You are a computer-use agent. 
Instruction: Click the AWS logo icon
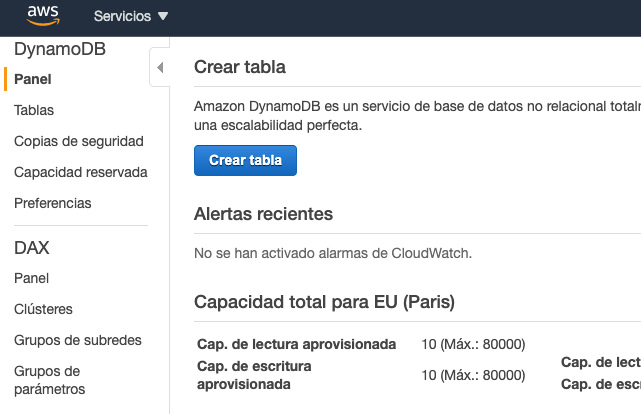(x=43, y=15)
